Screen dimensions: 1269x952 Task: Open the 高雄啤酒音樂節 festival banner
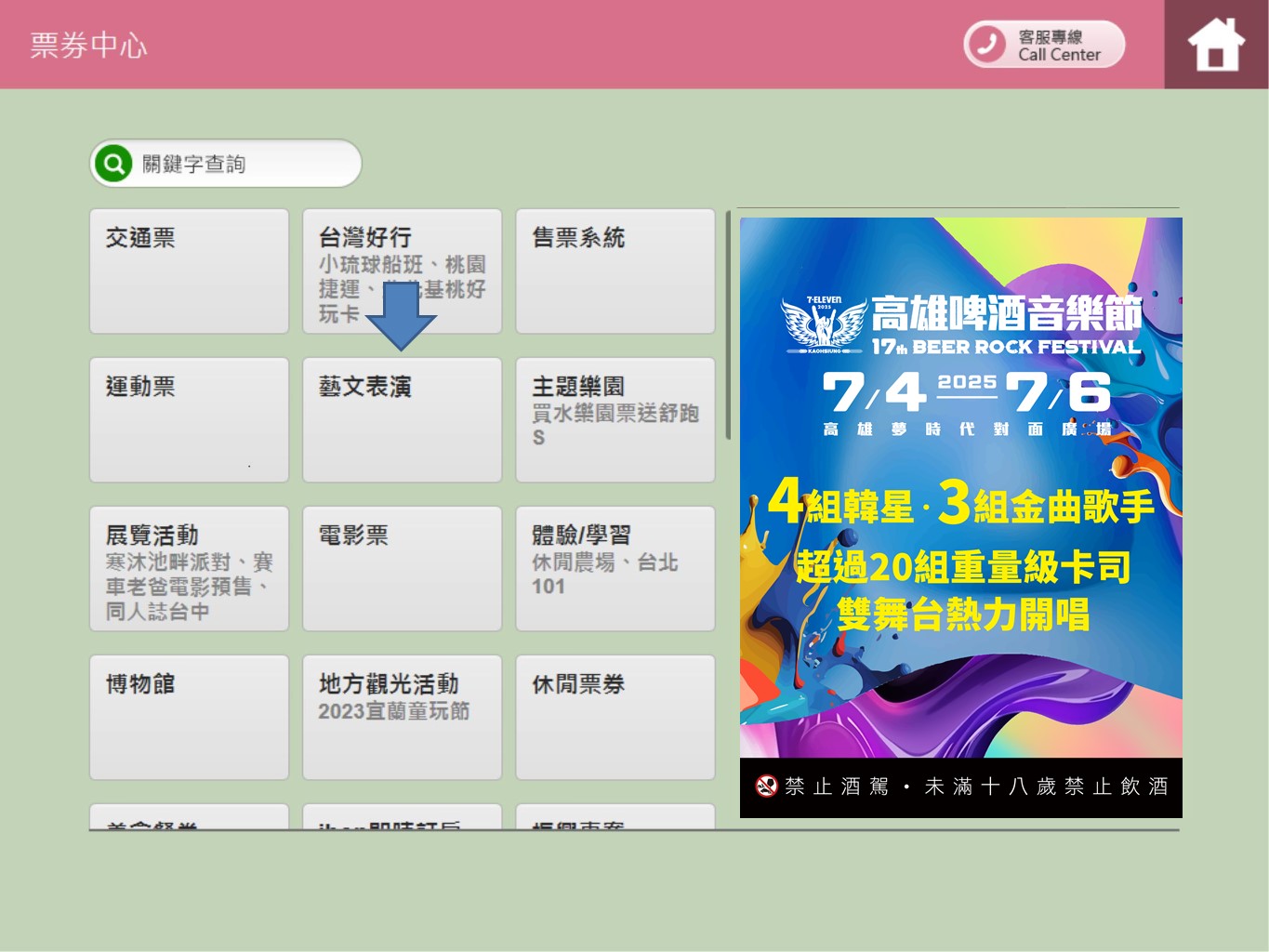tap(961, 517)
